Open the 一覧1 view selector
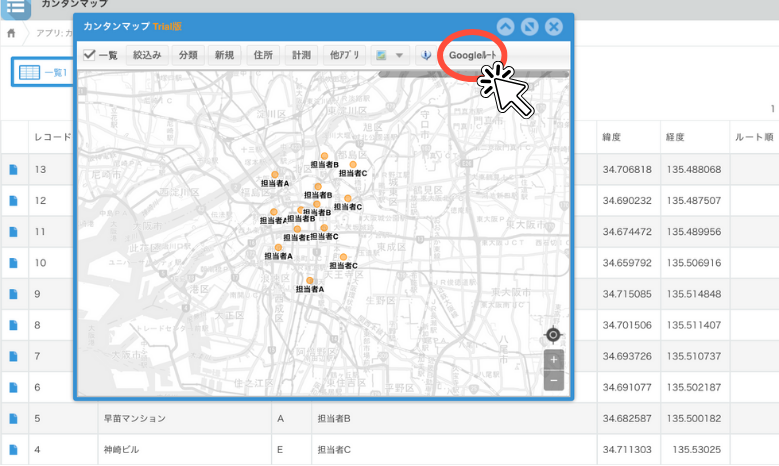Viewport: 779px width, 466px height. 41,72
